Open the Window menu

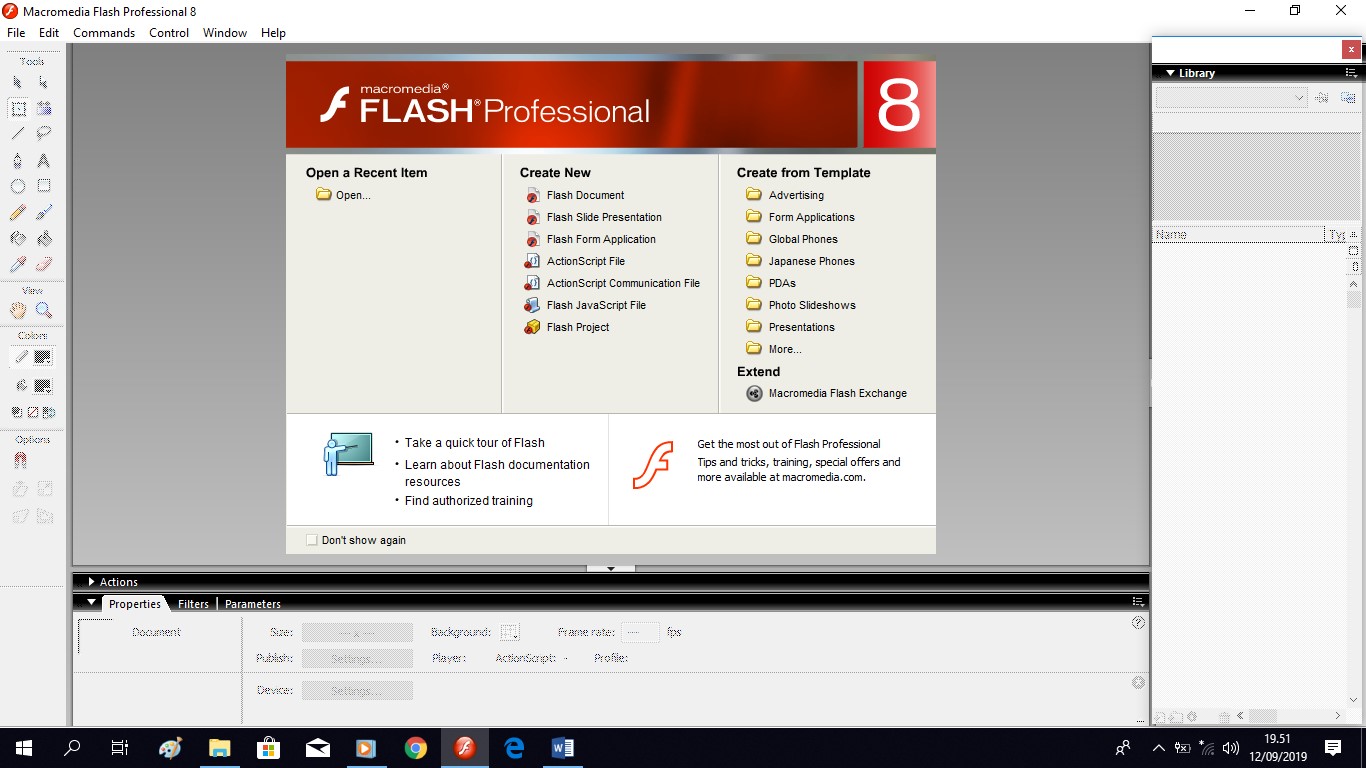point(225,33)
